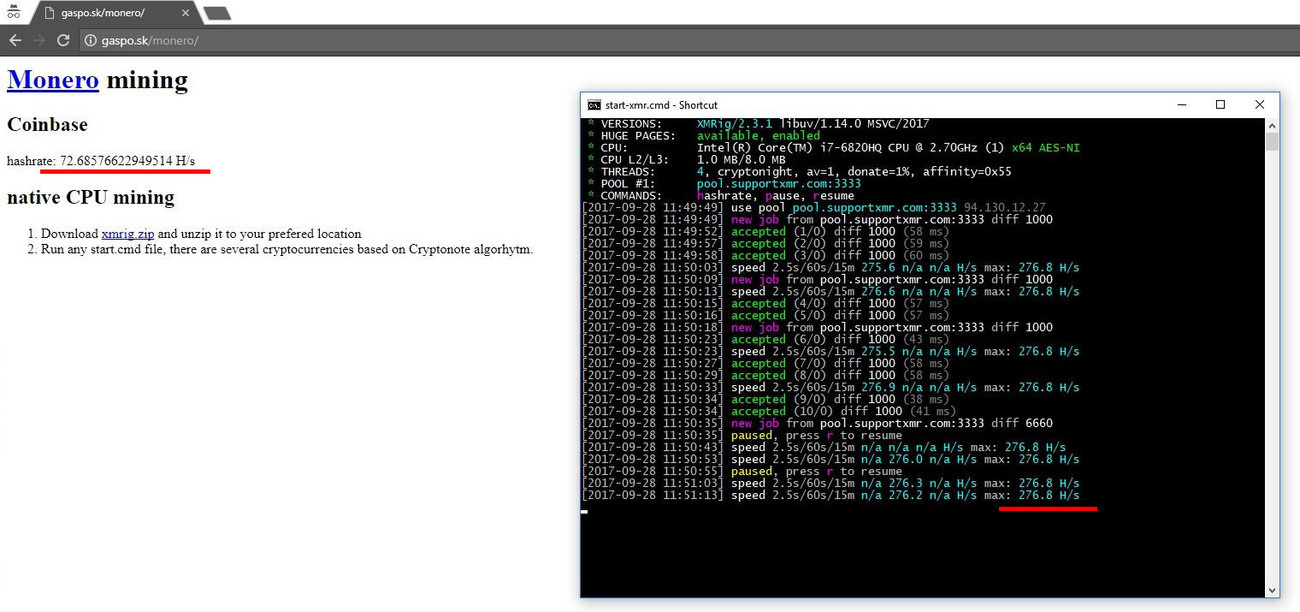Click the Coinbase heading
Viewport: 1300px width, 612px height.
pos(47,125)
